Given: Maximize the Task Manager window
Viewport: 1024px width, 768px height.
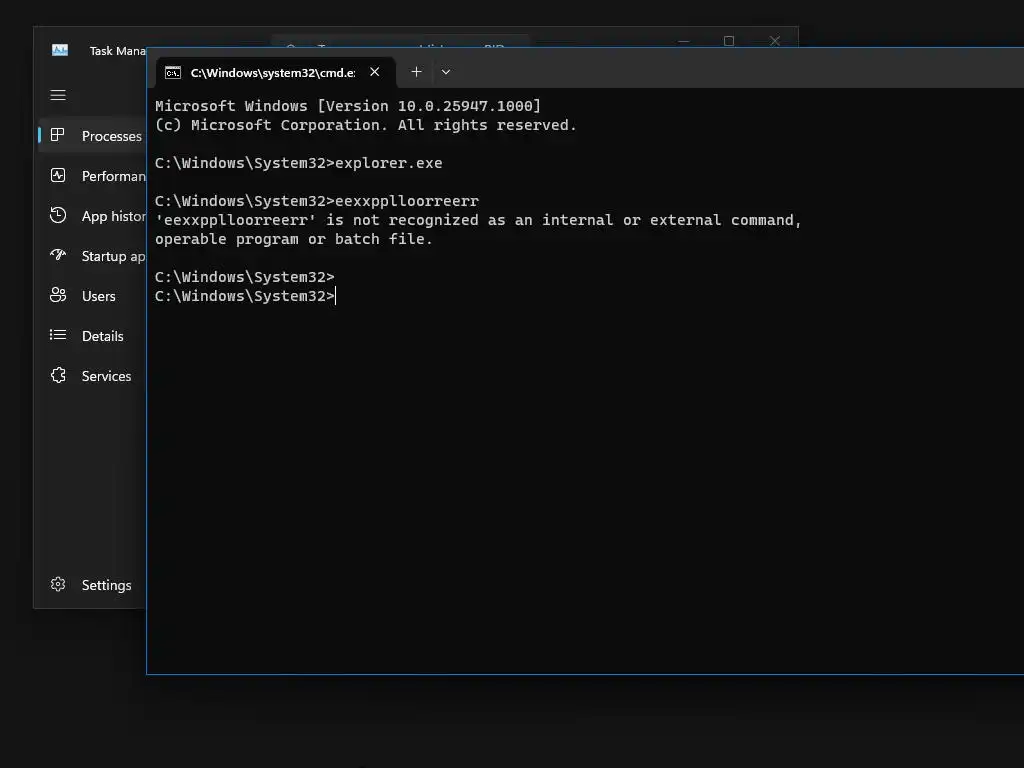Looking at the screenshot, I should click(x=729, y=41).
